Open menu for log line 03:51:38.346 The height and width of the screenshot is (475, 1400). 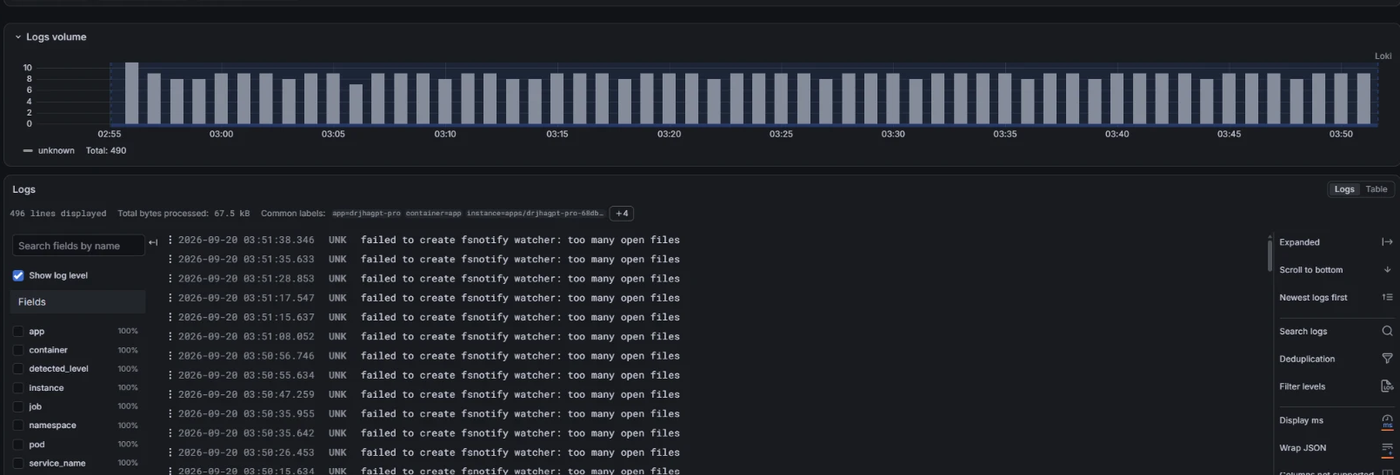(170, 240)
